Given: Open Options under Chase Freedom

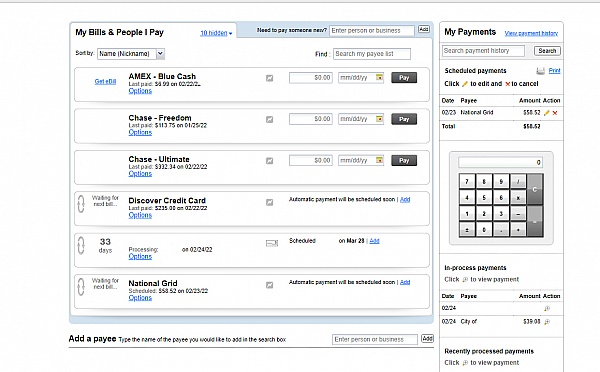Looking at the screenshot, I should [x=140, y=132].
